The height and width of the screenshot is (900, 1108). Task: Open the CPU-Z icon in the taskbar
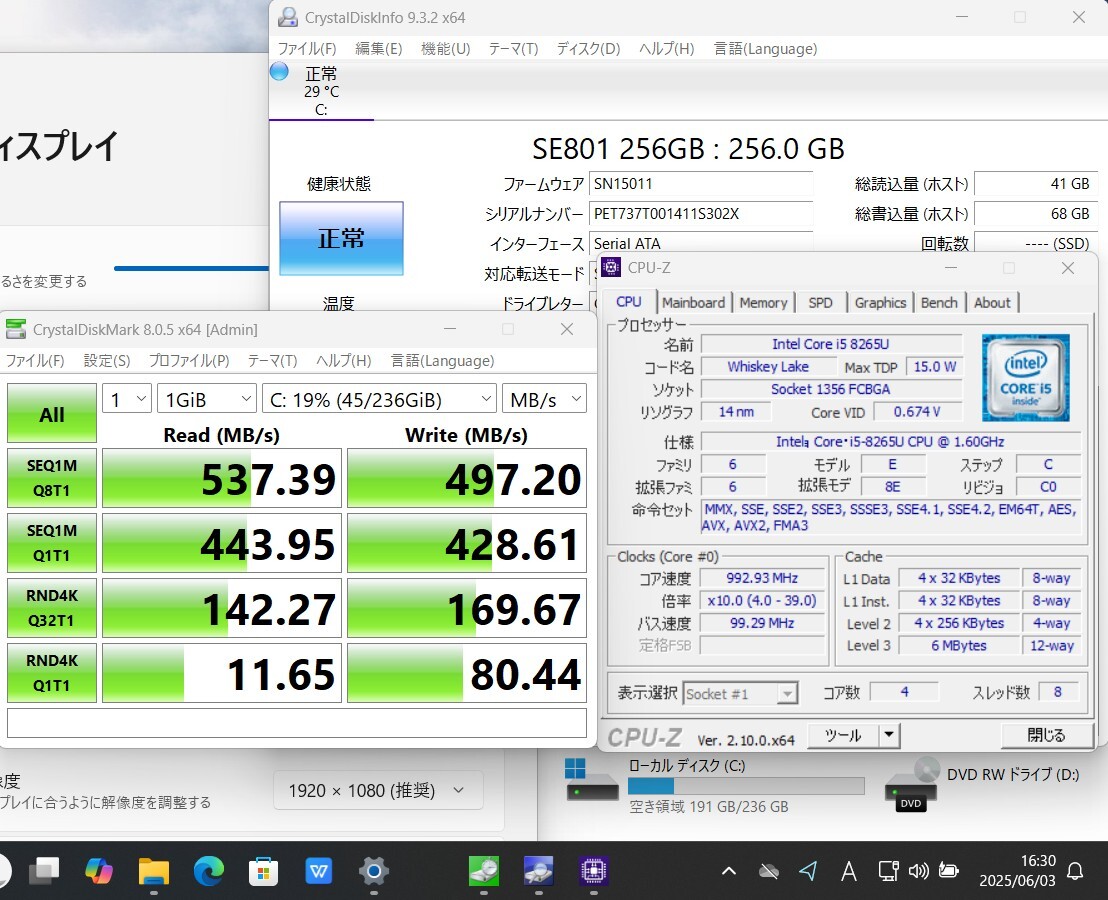pos(595,871)
